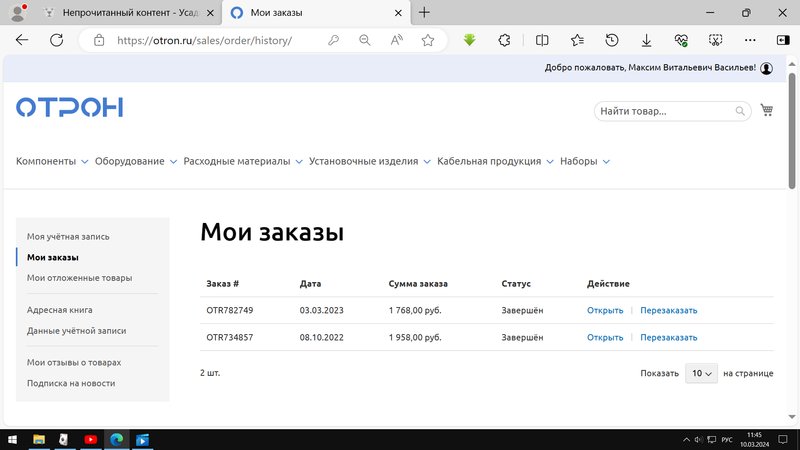Open the browser profile avatar
Screen dimensions: 800x450
[x=18, y=12]
